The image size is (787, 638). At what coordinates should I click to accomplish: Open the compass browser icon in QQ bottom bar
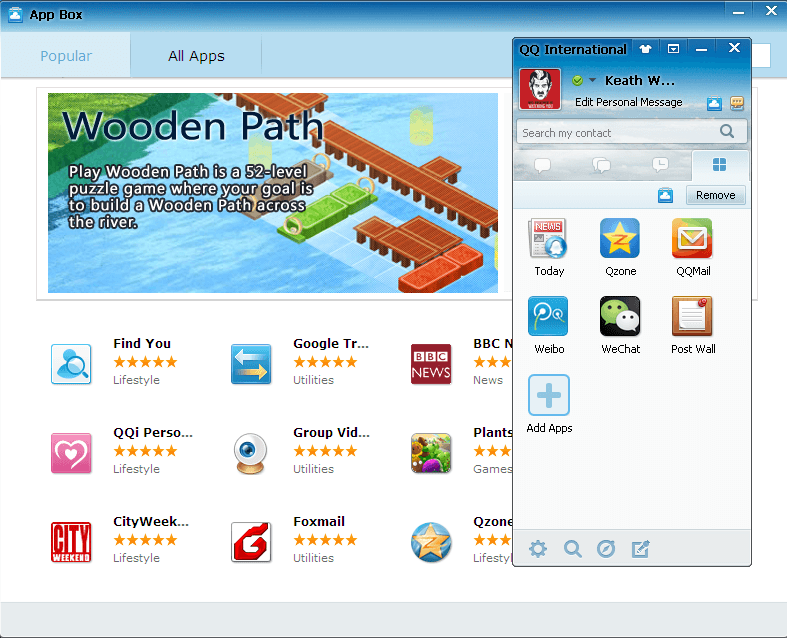pyautogui.click(x=606, y=549)
